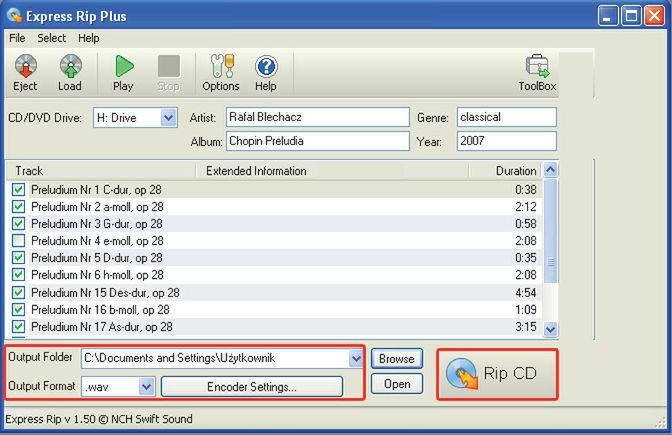Viewport: 672px width, 435px height.
Task: Start playback with the green Play icon
Action: coord(124,66)
